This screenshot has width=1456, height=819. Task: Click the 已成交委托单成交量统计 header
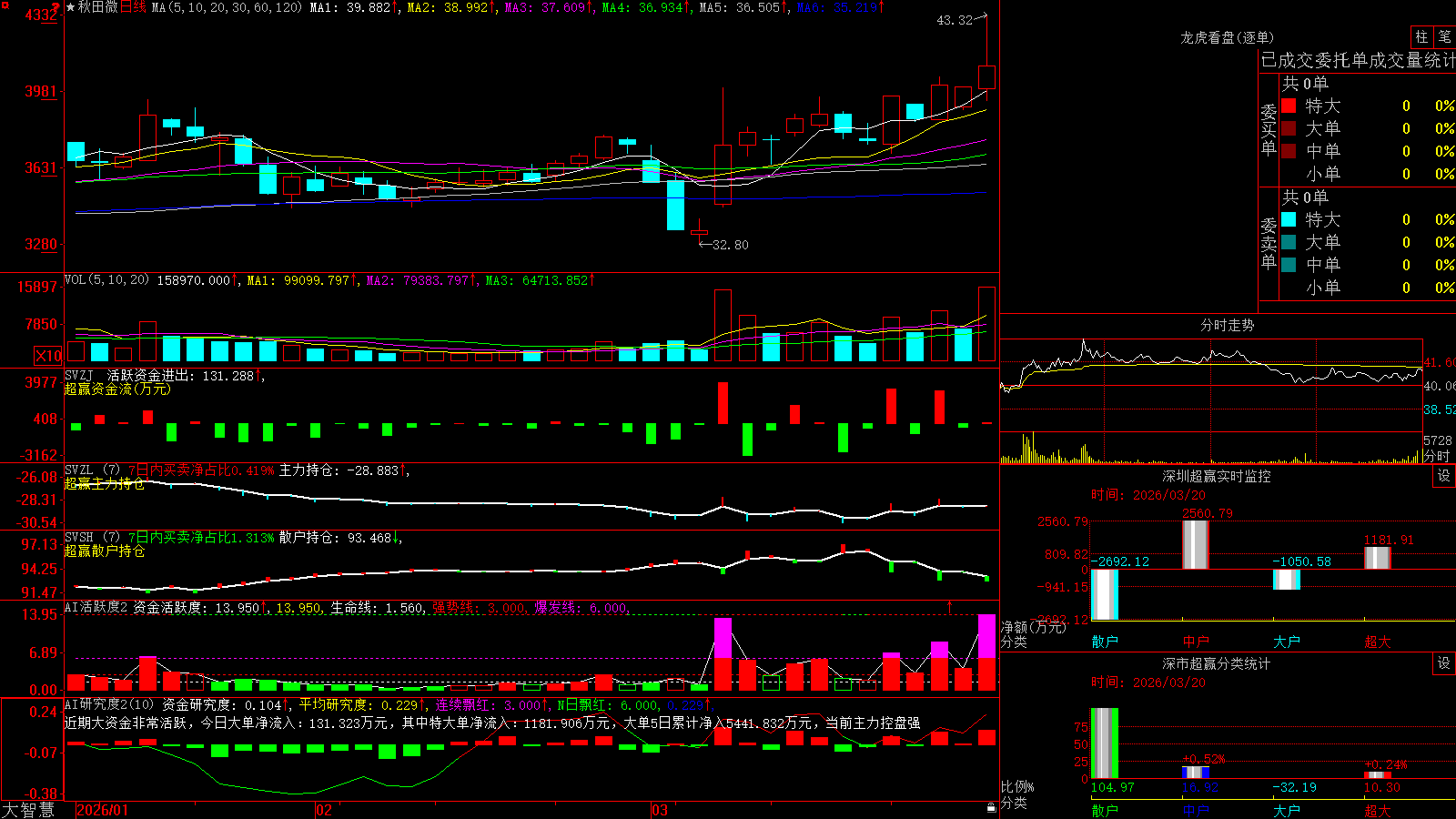tap(1358, 60)
